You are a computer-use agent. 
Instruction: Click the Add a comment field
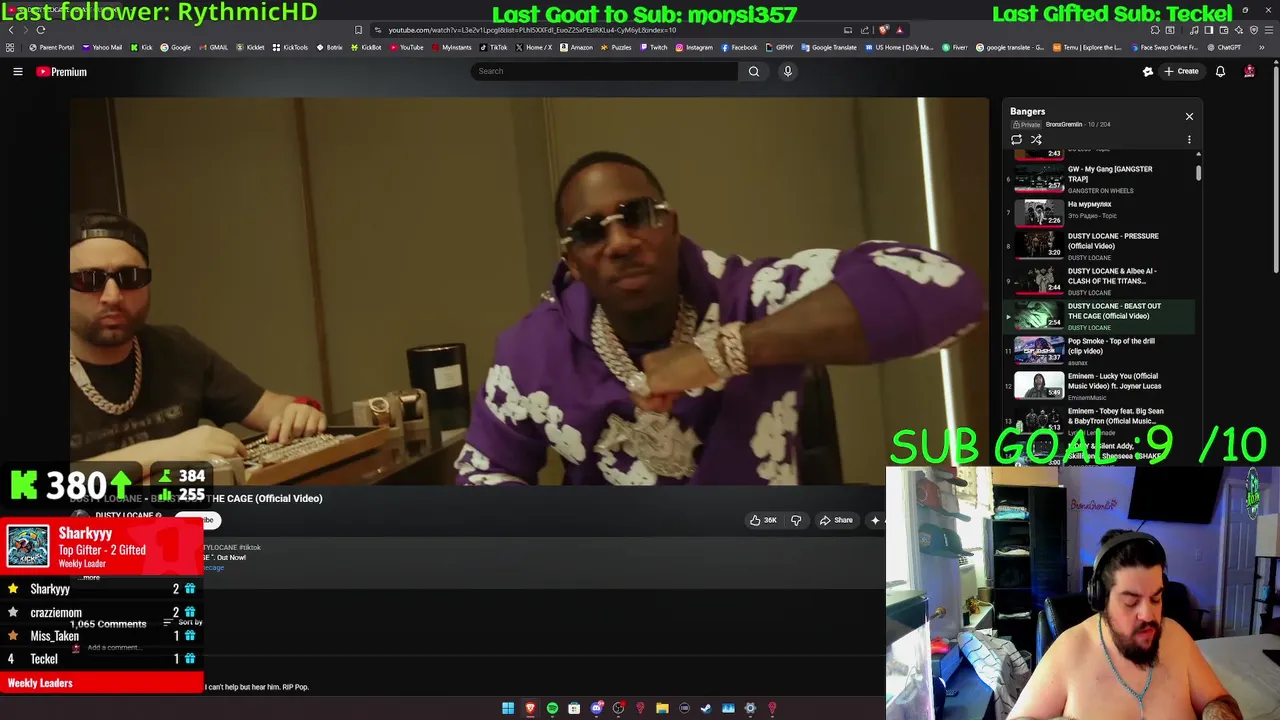113,648
